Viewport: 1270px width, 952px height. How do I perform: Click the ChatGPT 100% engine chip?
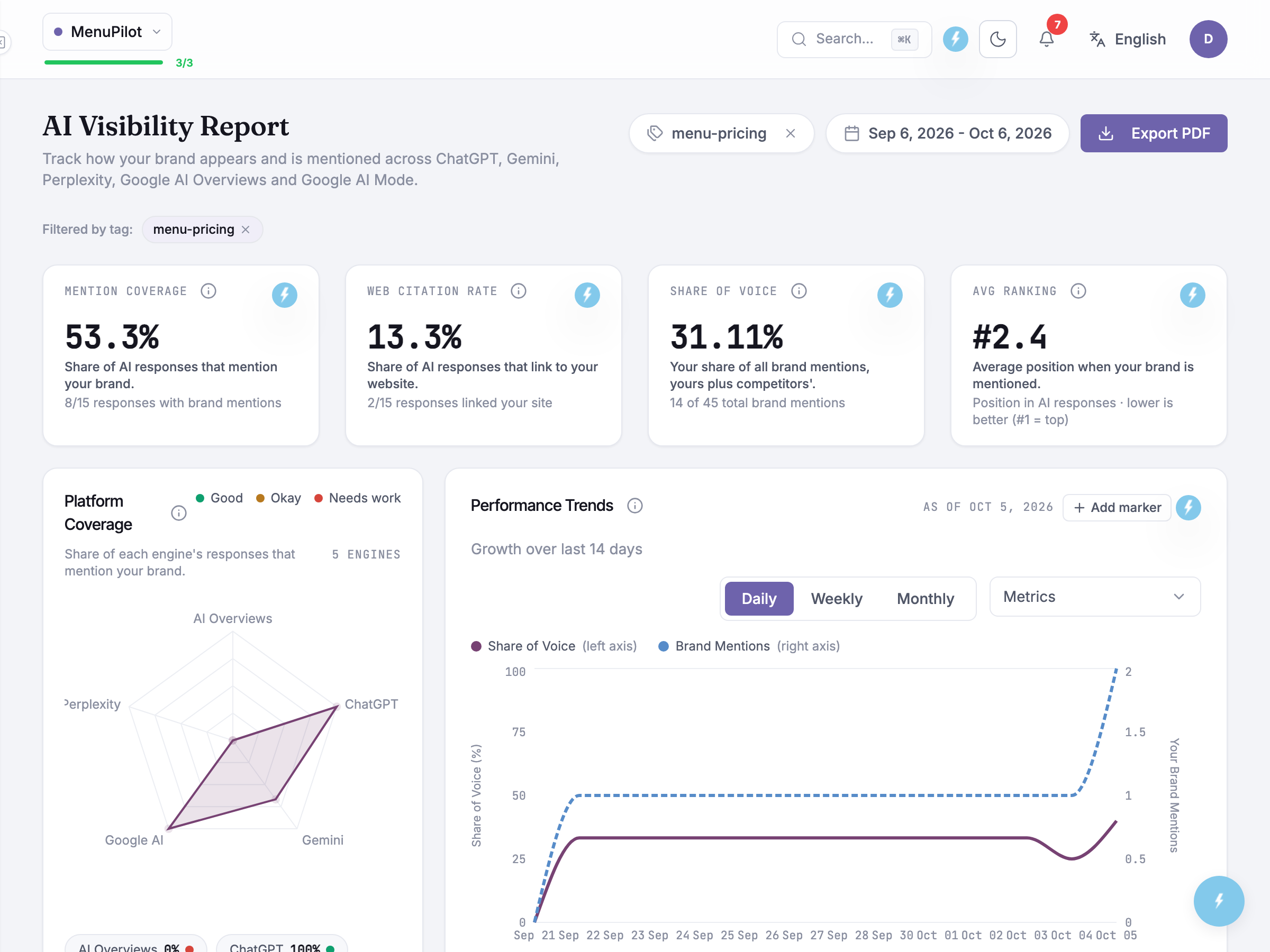coord(282,944)
